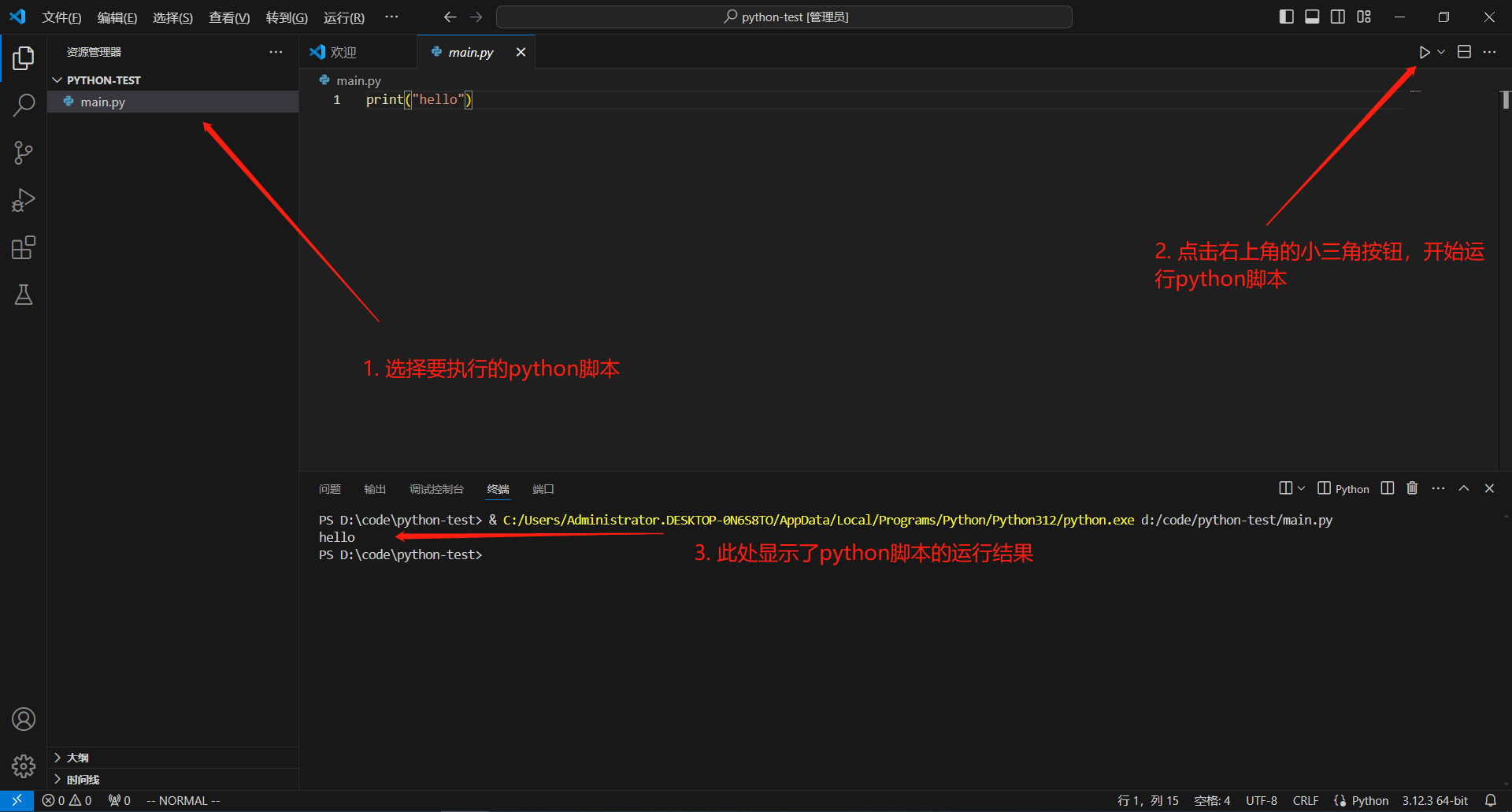Collapse the PYTHON-TEST folder tree

57,80
